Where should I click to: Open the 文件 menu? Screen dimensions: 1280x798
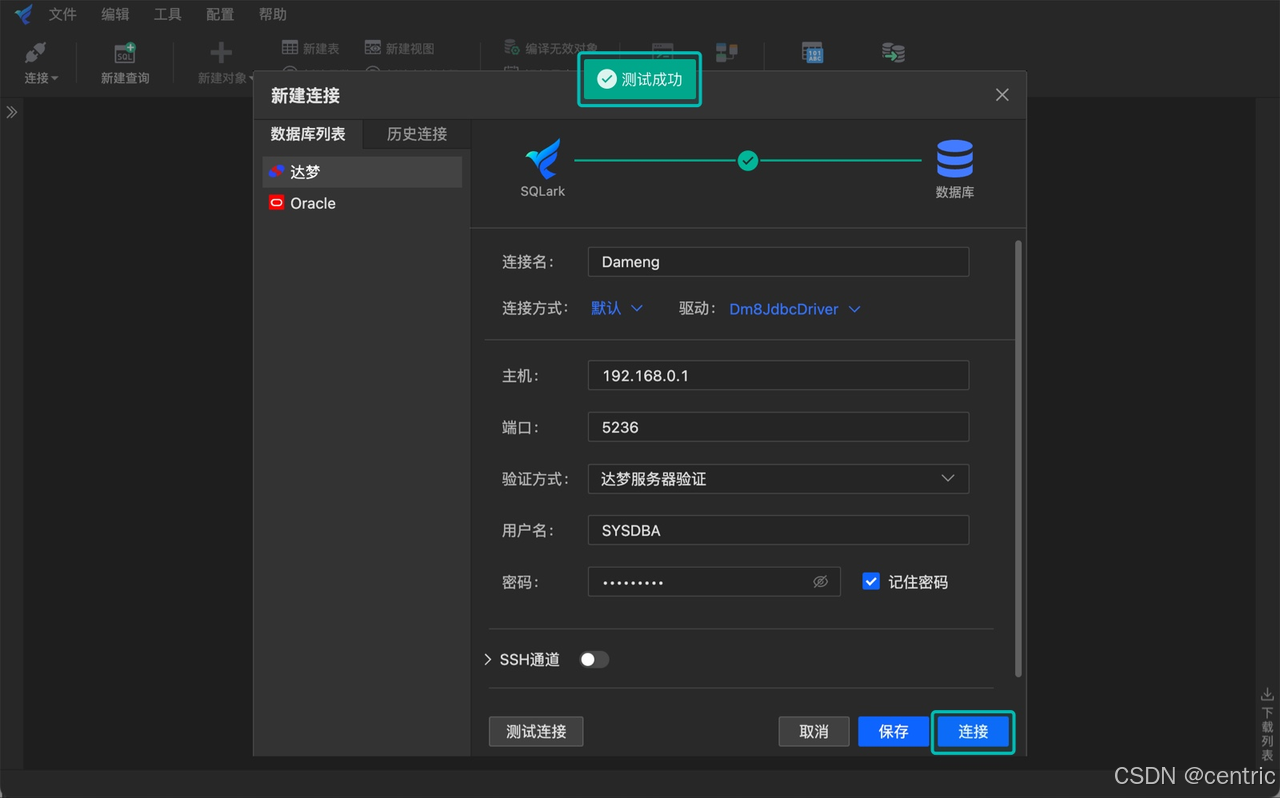click(63, 15)
